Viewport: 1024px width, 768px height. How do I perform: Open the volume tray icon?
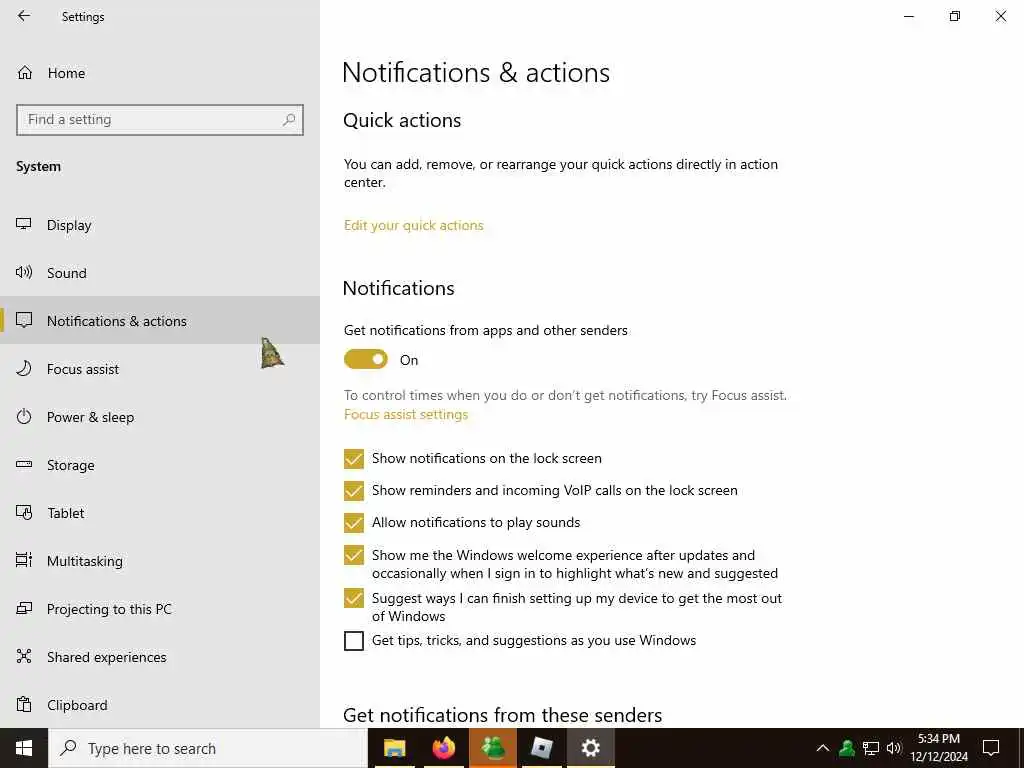pyautogui.click(x=894, y=748)
